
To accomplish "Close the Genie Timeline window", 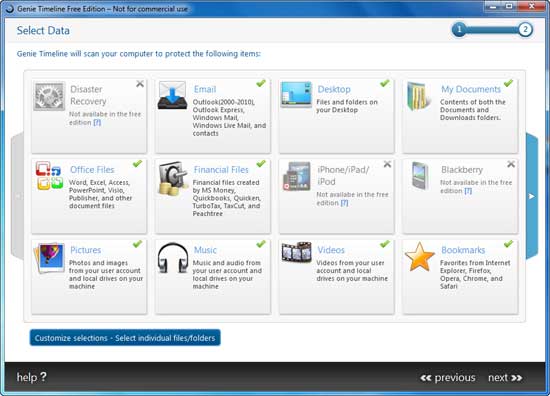I will [531, 6].
